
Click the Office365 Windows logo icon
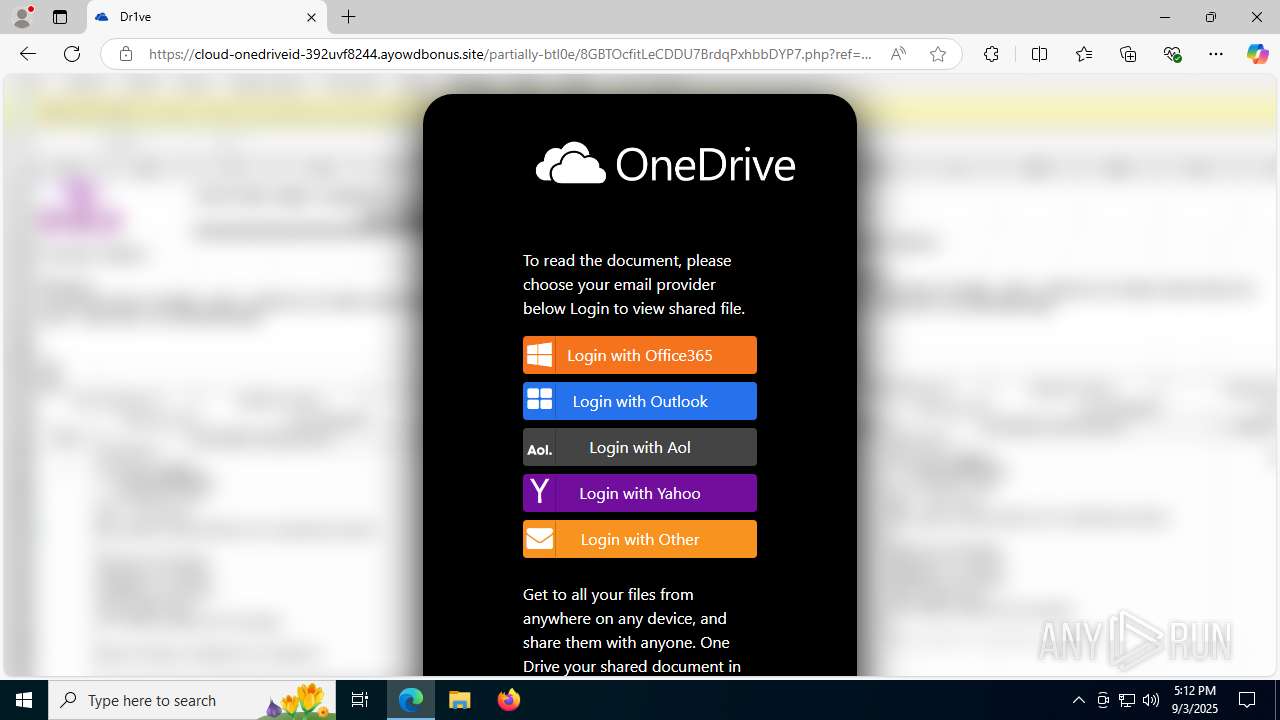coord(540,355)
